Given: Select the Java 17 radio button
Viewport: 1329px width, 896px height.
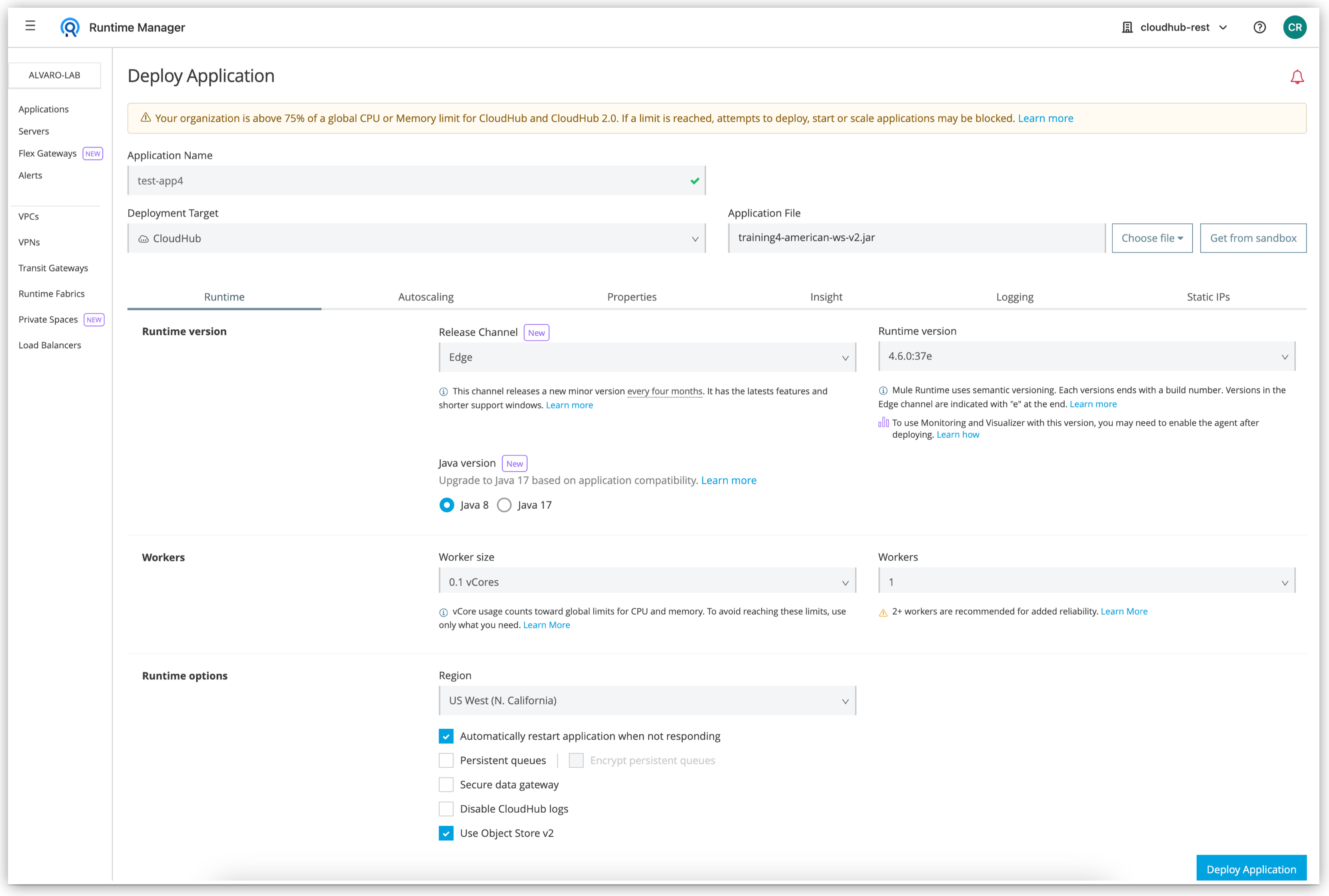Looking at the screenshot, I should coord(504,505).
